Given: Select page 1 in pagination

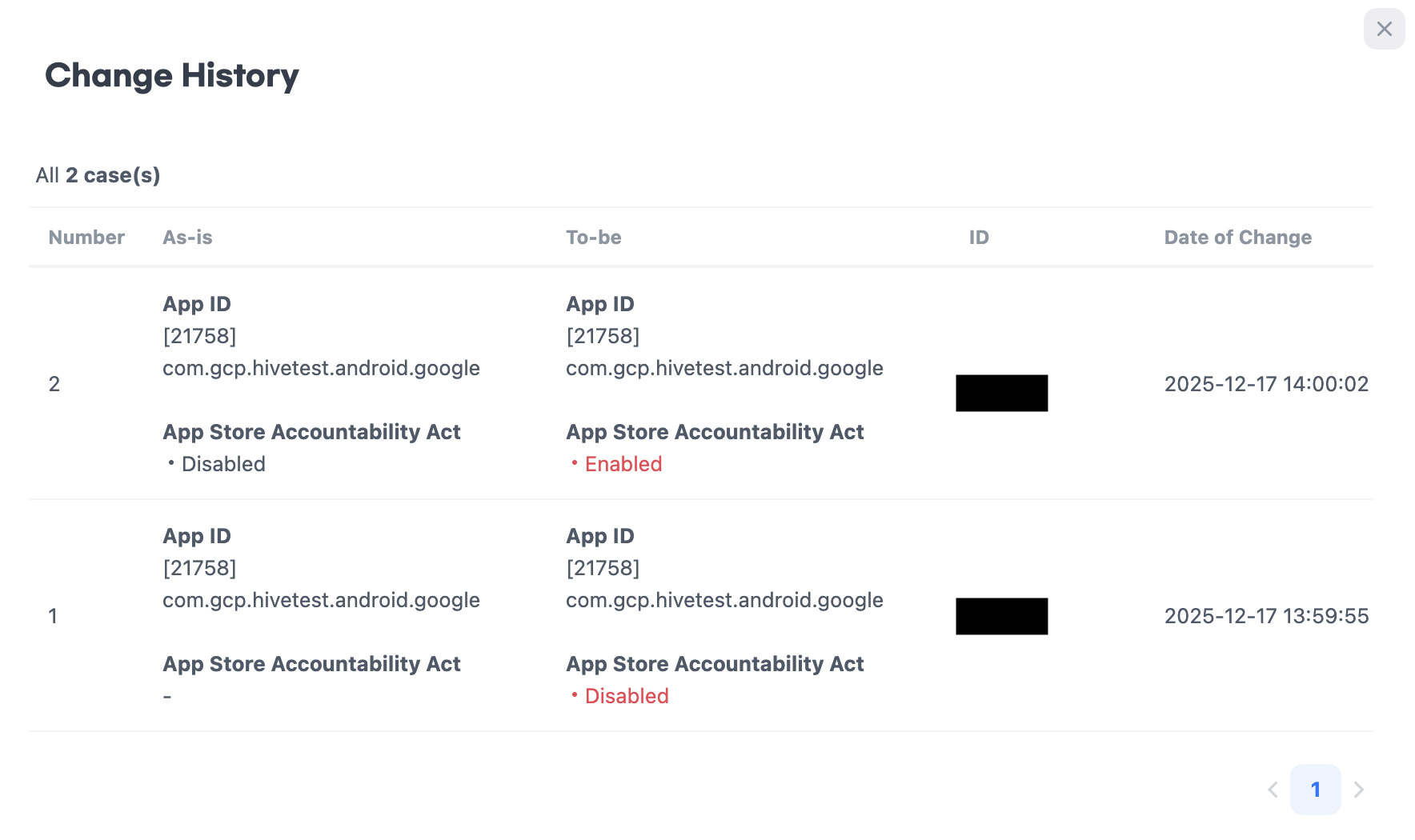Looking at the screenshot, I should tap(1315, 790).
